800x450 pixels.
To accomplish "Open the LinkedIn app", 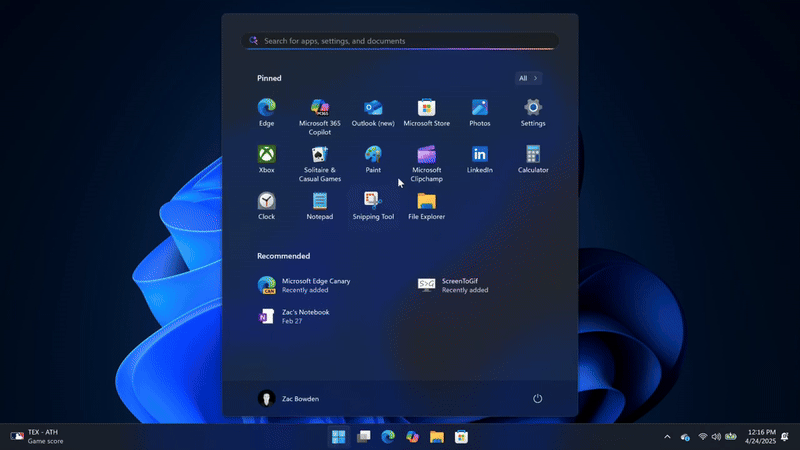I will tap(480, 159).
